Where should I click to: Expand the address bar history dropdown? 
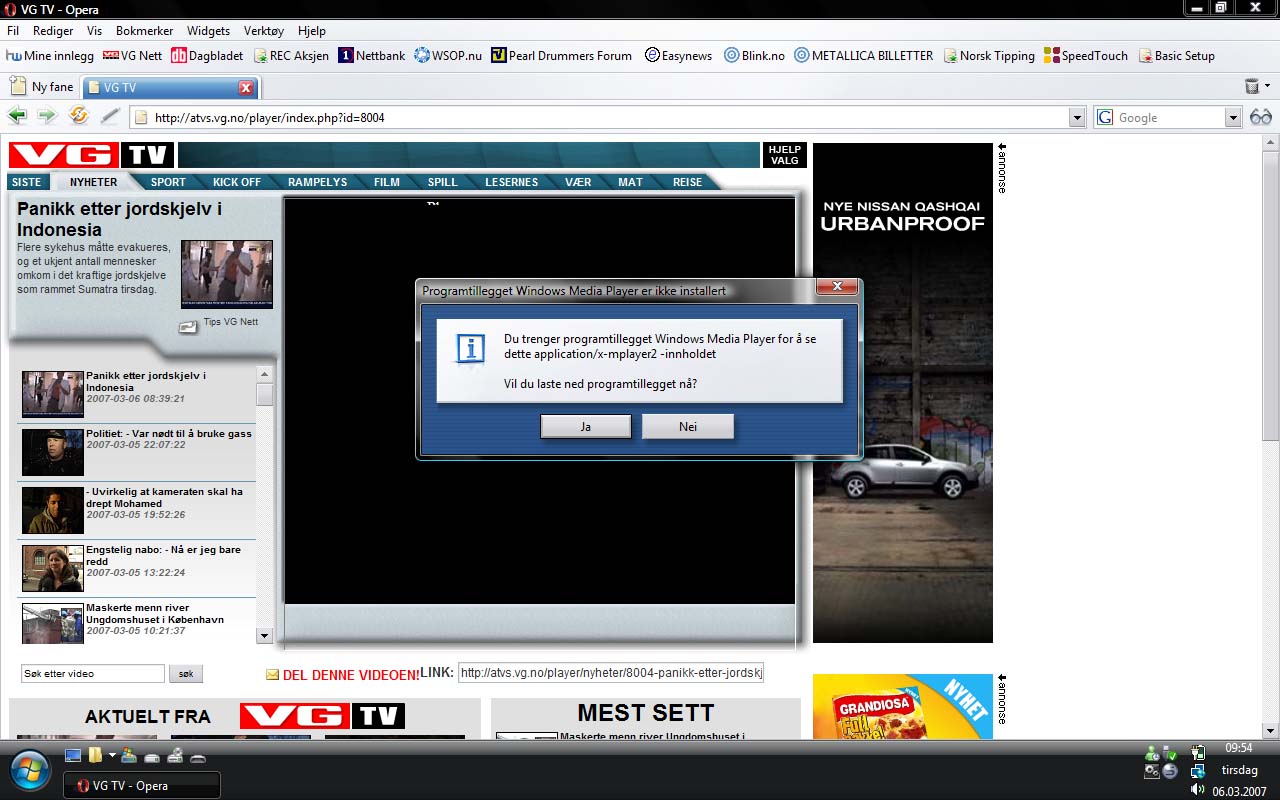pyautogui.click(x=1077, y=118)
